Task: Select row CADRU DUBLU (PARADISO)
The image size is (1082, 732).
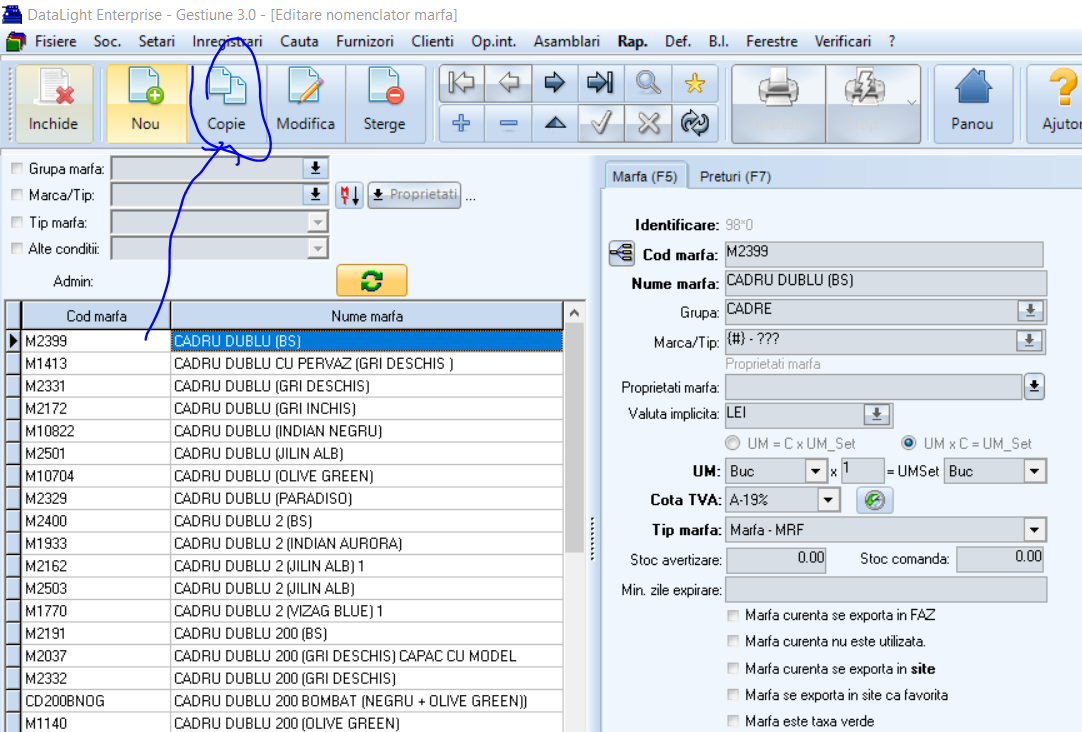Action: tap(366, 498)
